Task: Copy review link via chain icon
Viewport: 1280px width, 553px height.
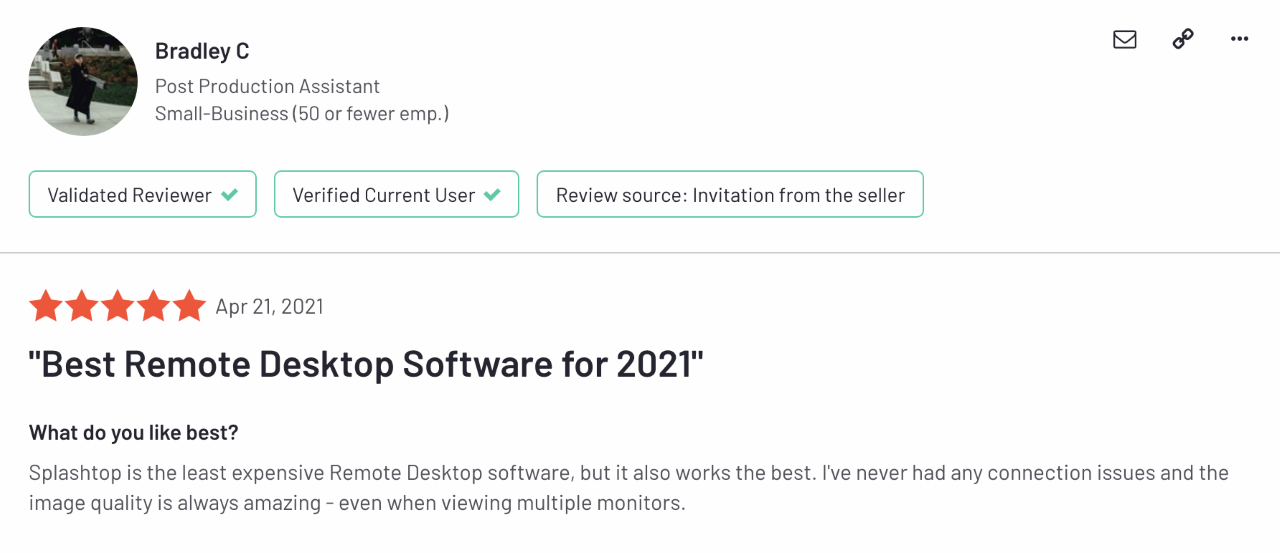Action: (1183, 39)
